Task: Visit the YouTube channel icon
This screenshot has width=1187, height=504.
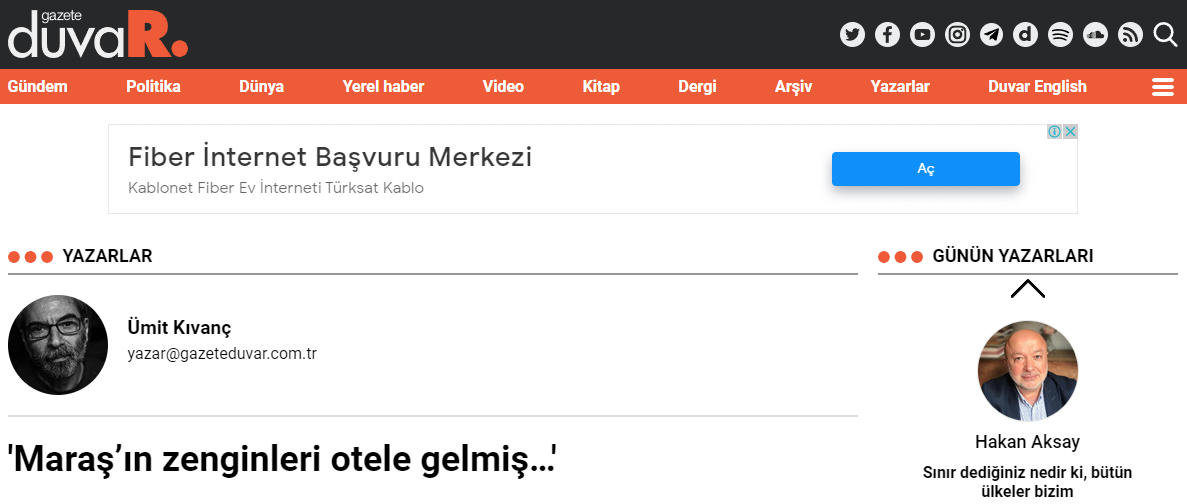Action: point(922,35)
